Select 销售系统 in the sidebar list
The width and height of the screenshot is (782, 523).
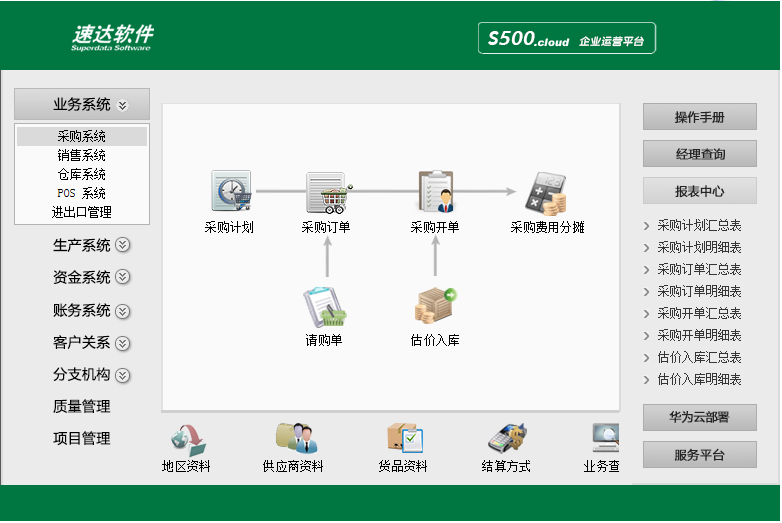point(82,156)
